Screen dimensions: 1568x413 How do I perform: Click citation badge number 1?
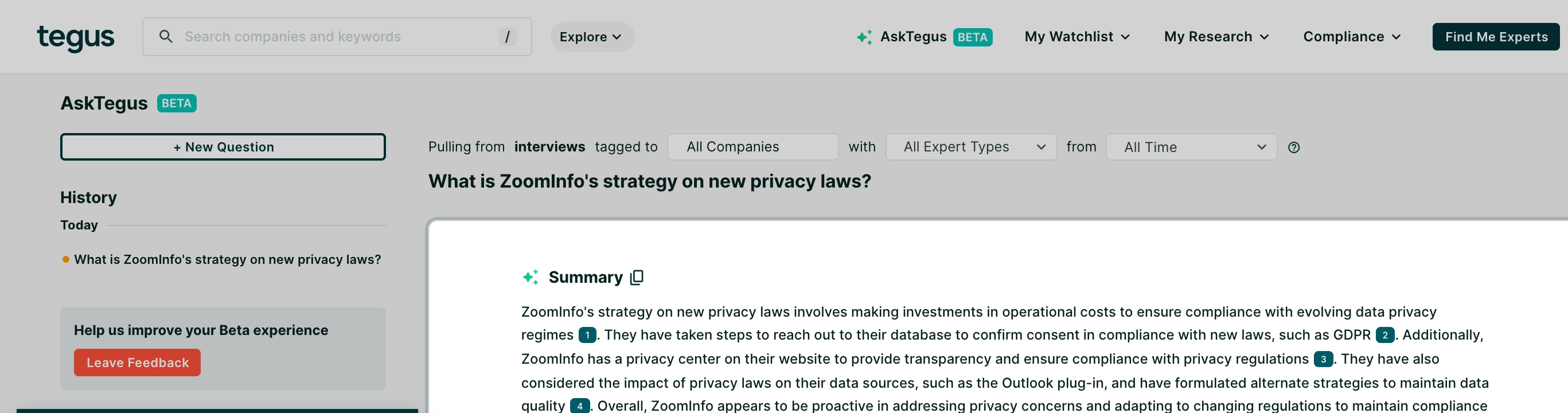587,335
